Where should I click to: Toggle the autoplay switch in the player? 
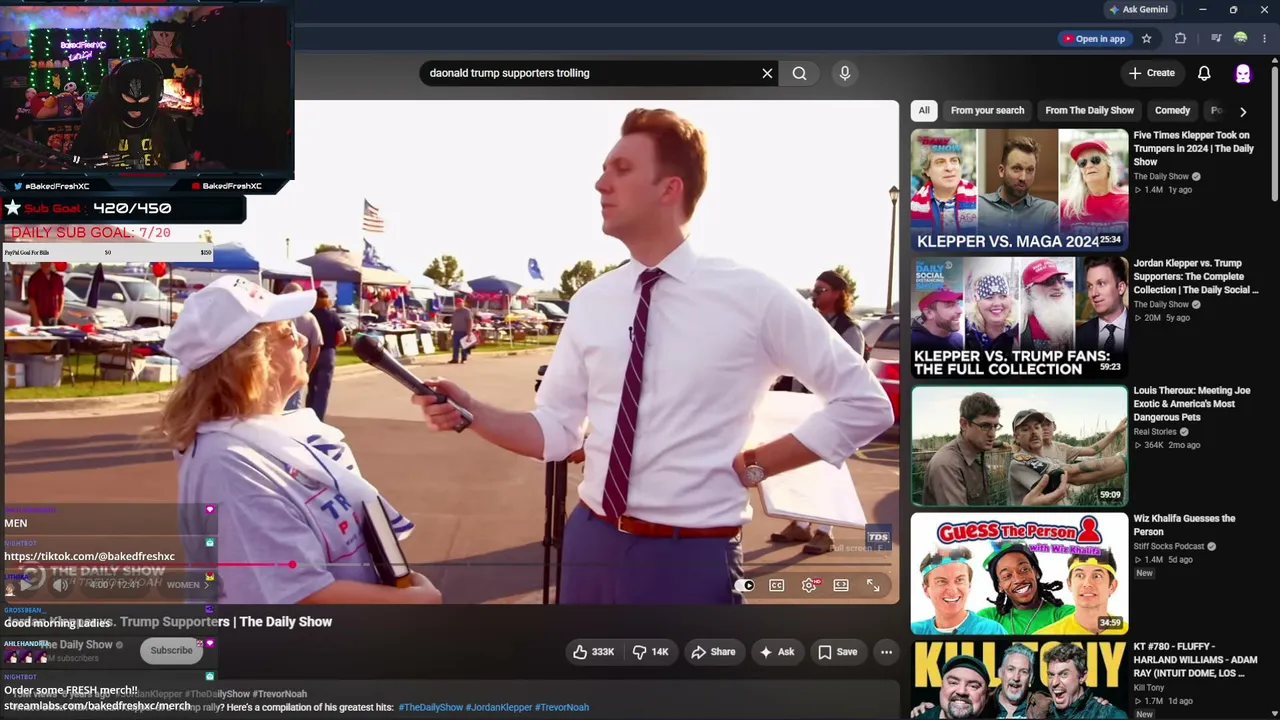745,585
